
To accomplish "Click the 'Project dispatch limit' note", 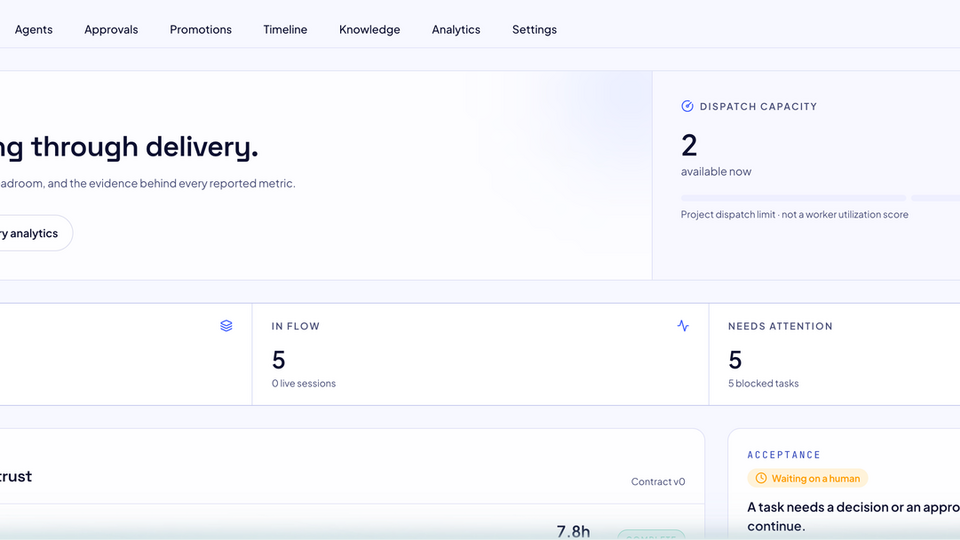I will pos(795,214).
